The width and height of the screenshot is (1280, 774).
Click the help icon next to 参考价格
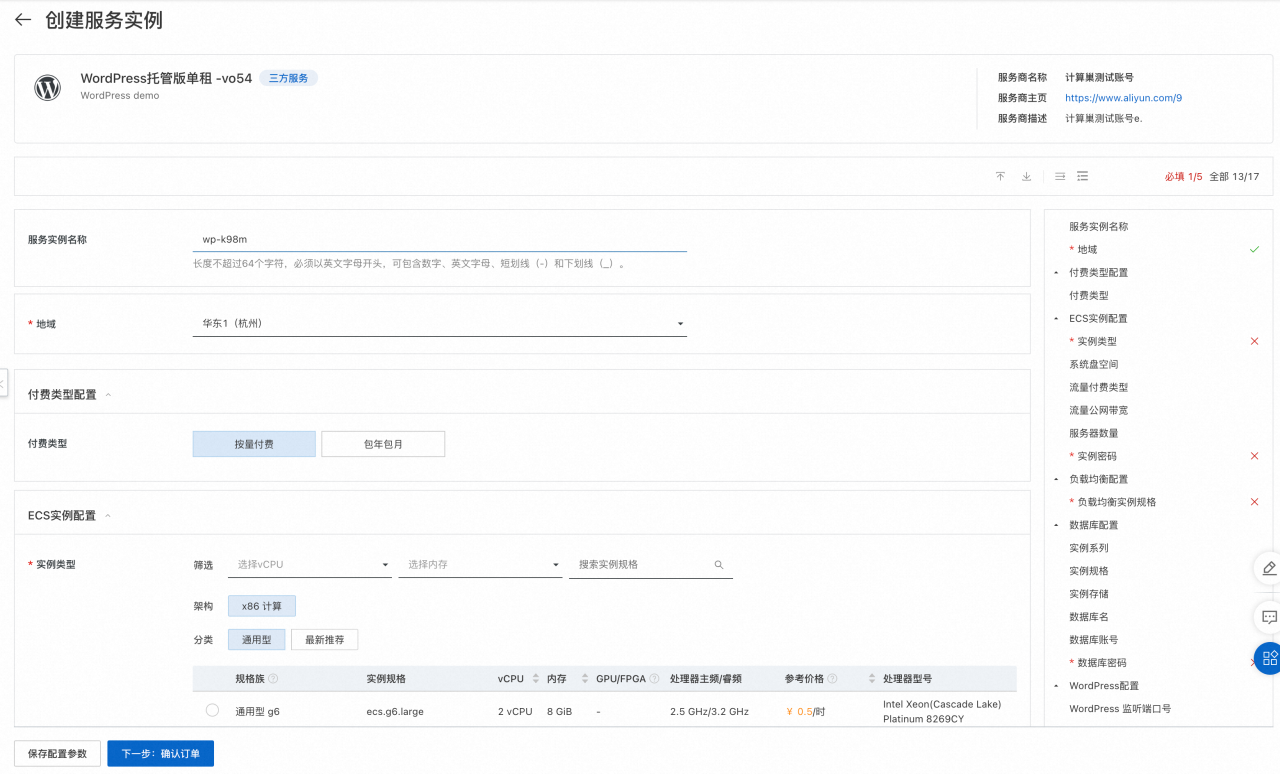(x=832, y=679)
